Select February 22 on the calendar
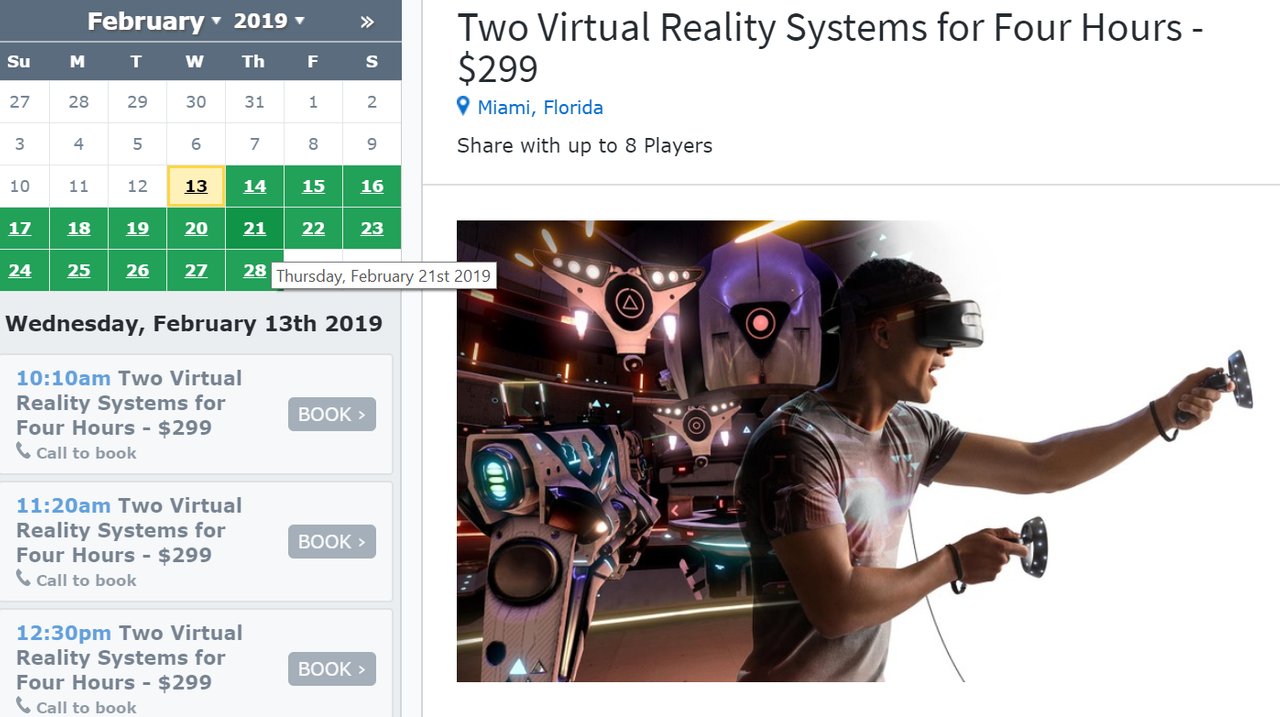 click(x=313, y=228)
